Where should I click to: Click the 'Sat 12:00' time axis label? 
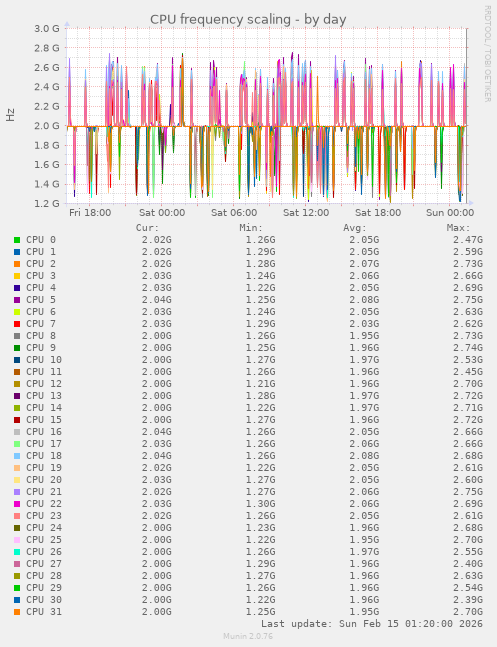click(306, 213)
